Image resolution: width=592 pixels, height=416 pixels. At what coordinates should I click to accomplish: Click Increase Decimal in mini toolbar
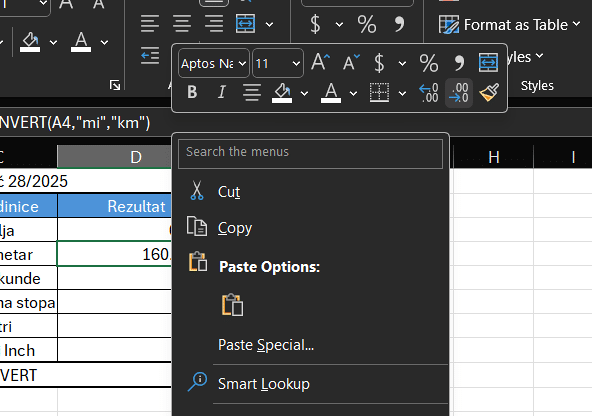tap(429, 93)
